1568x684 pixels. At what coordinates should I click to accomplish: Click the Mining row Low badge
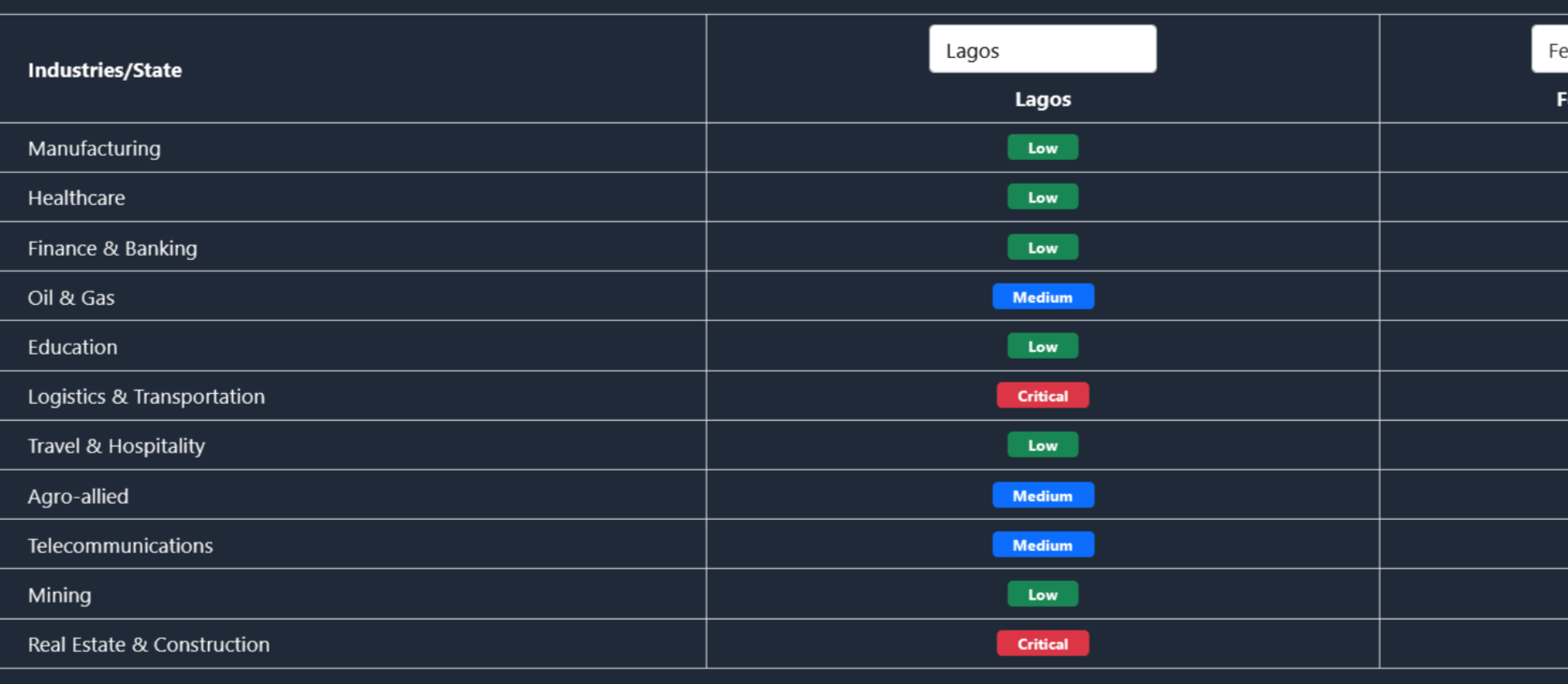tap(1042, 595)
